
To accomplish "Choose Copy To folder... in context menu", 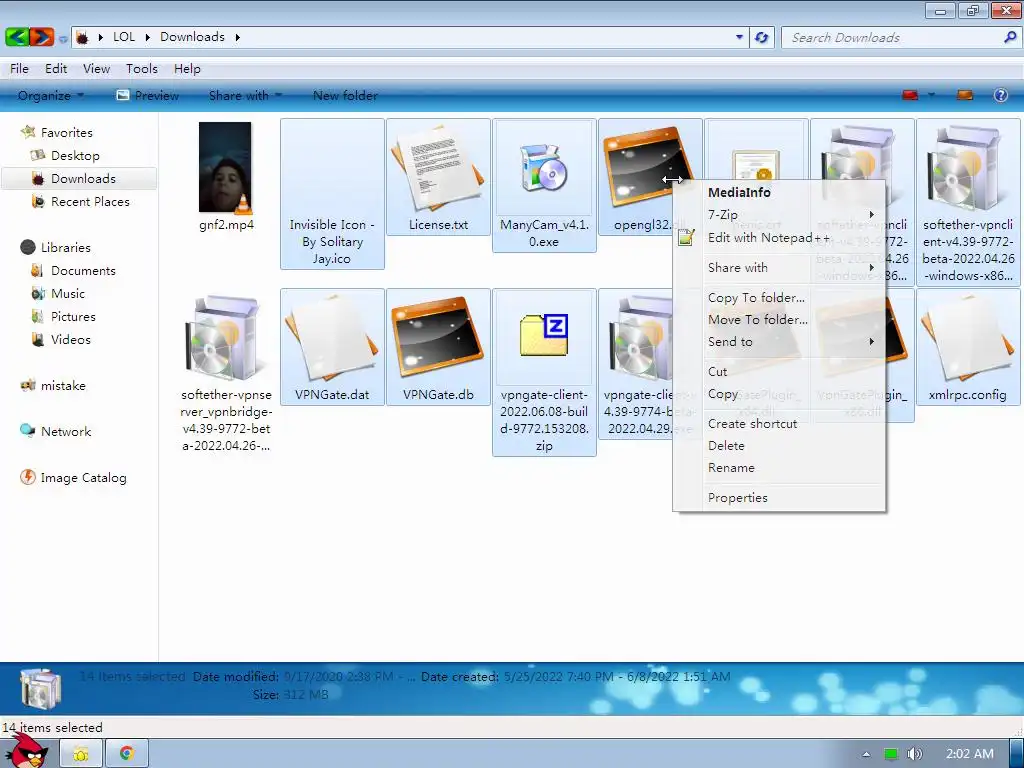I will (780, 298).
